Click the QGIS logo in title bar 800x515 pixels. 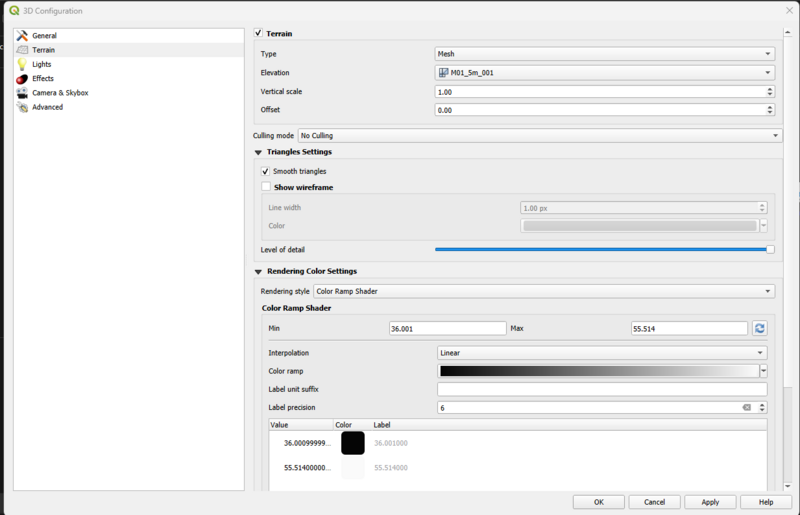pos(14,11)
